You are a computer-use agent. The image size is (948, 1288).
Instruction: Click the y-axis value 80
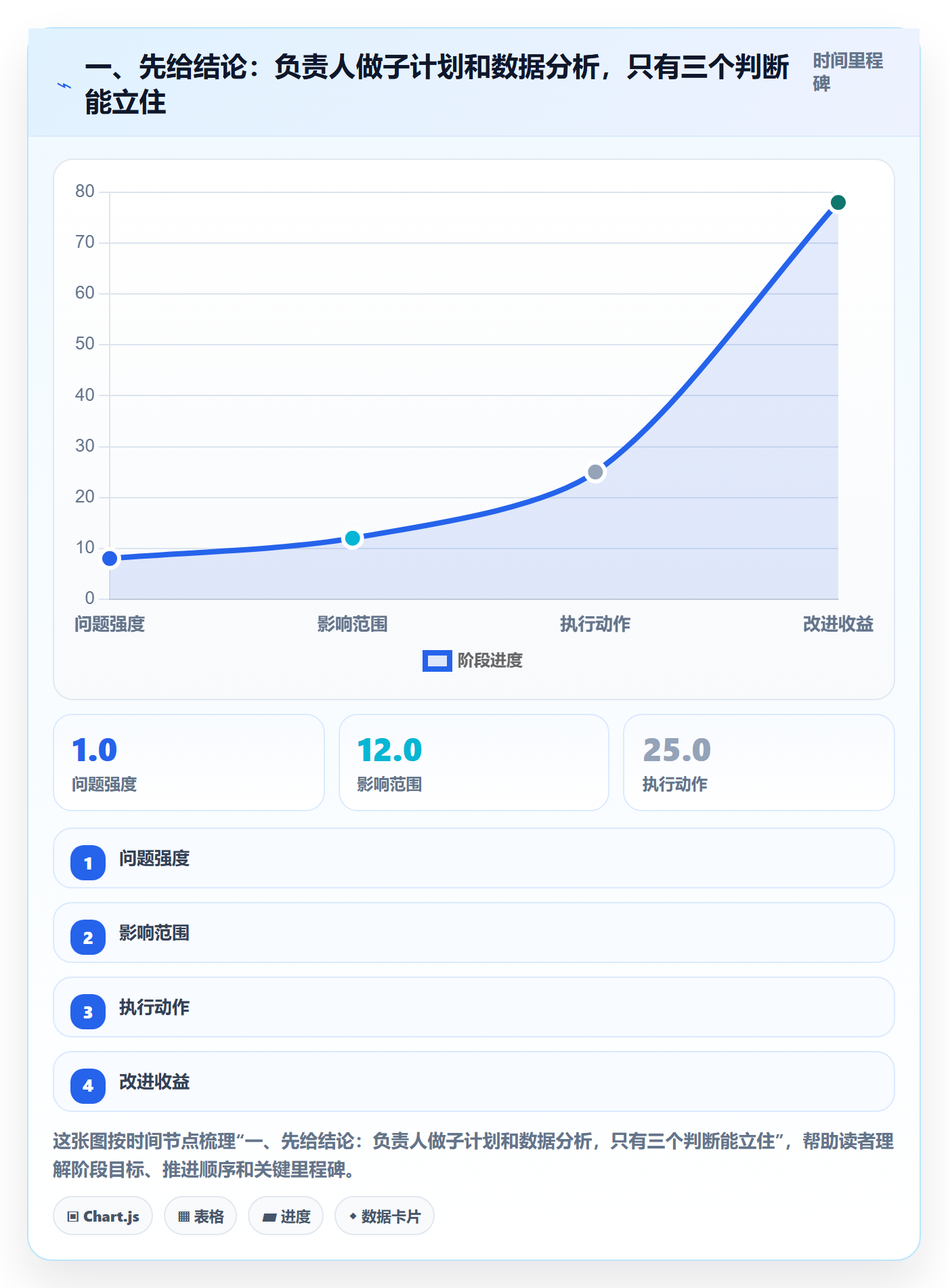tap(85, 191)
